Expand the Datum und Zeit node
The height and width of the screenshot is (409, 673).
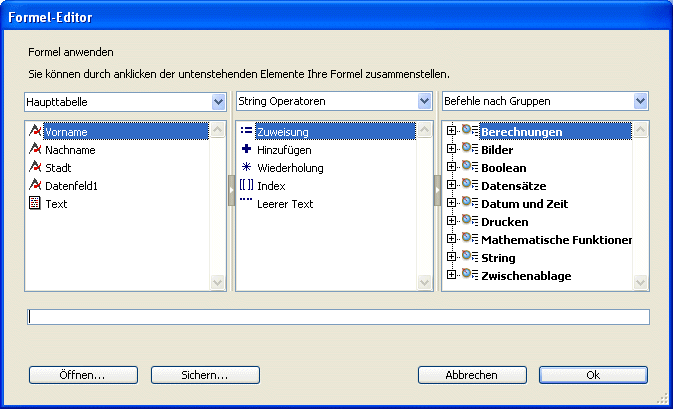[x=452, y=203]
